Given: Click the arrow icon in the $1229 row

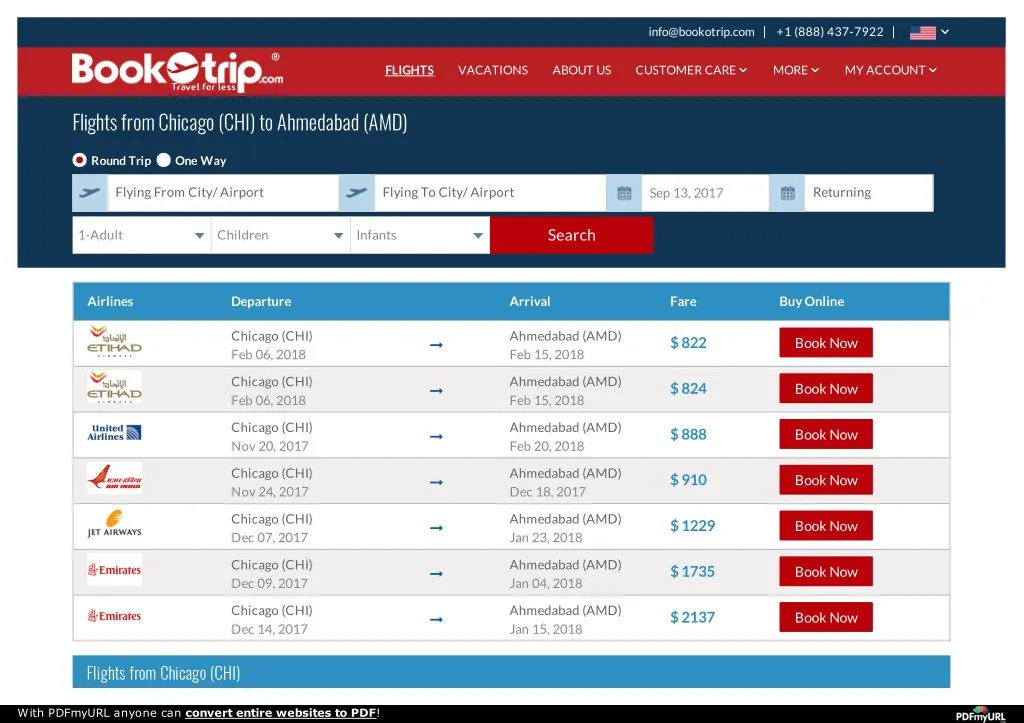Looking at the screenshot, I should pos(436,528).
